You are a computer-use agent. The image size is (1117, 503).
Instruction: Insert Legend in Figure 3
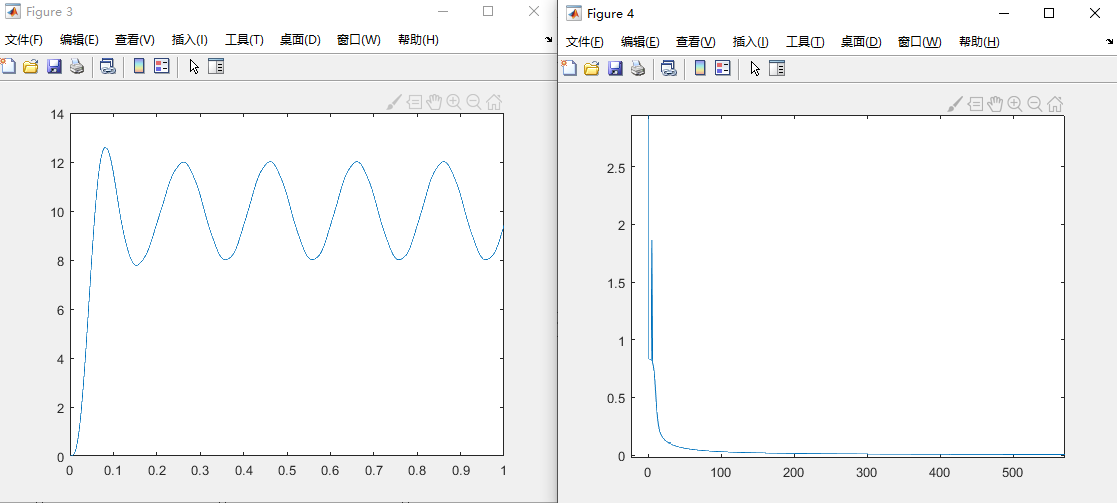[162, 67]
